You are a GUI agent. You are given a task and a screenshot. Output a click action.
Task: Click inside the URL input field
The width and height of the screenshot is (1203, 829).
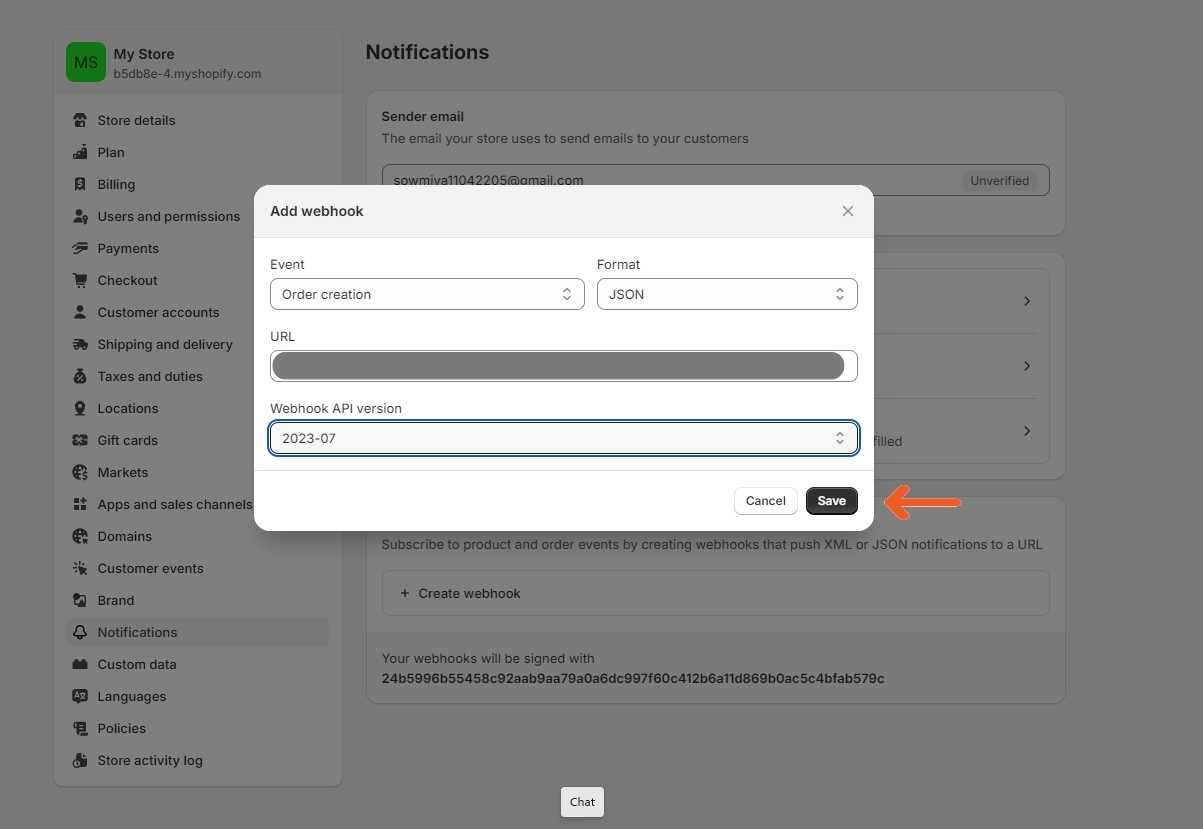(563, 365)
